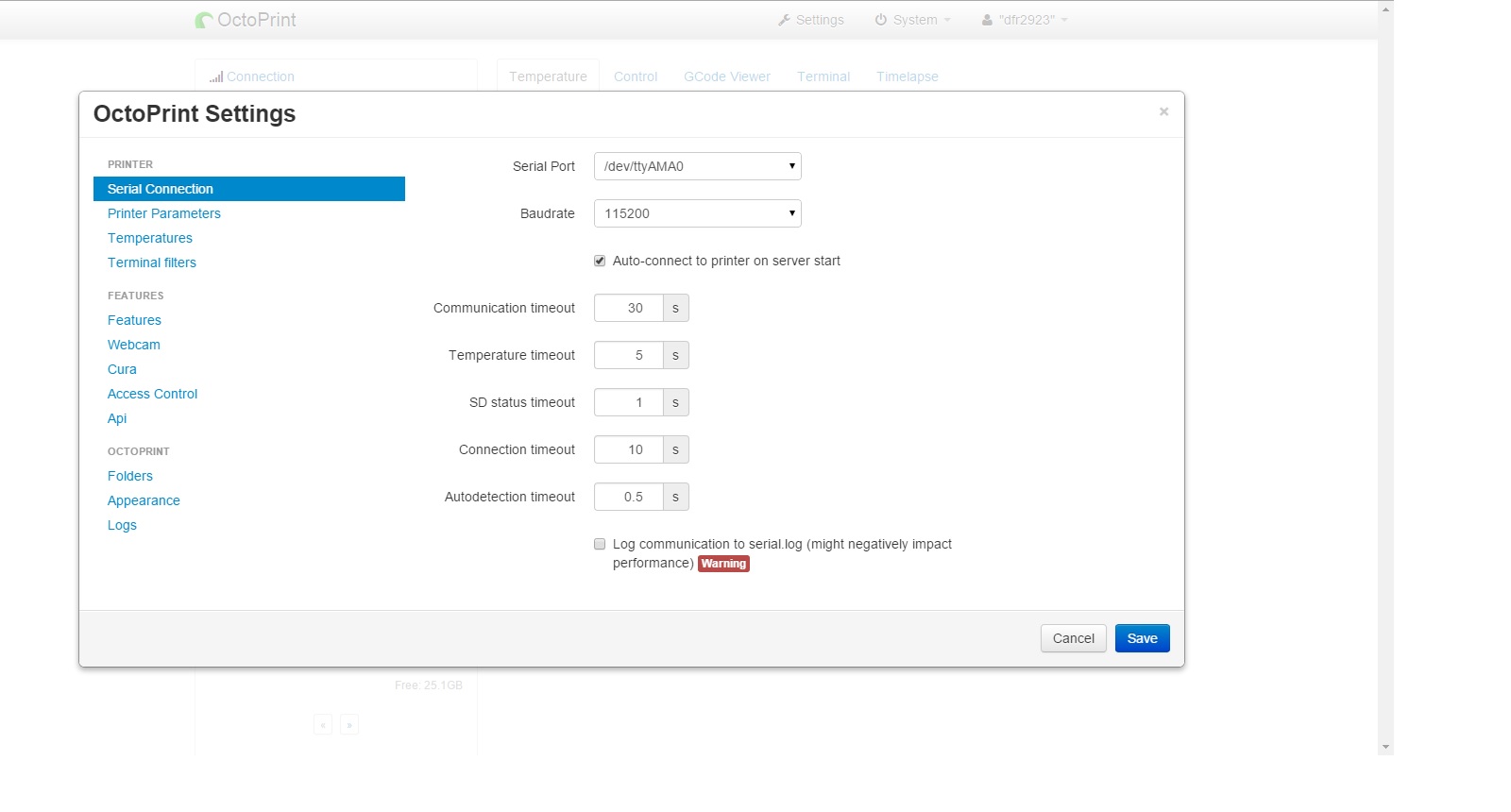Click the OctoPrint logo icon
This screenshot has height=812, width=1511.
204,20
